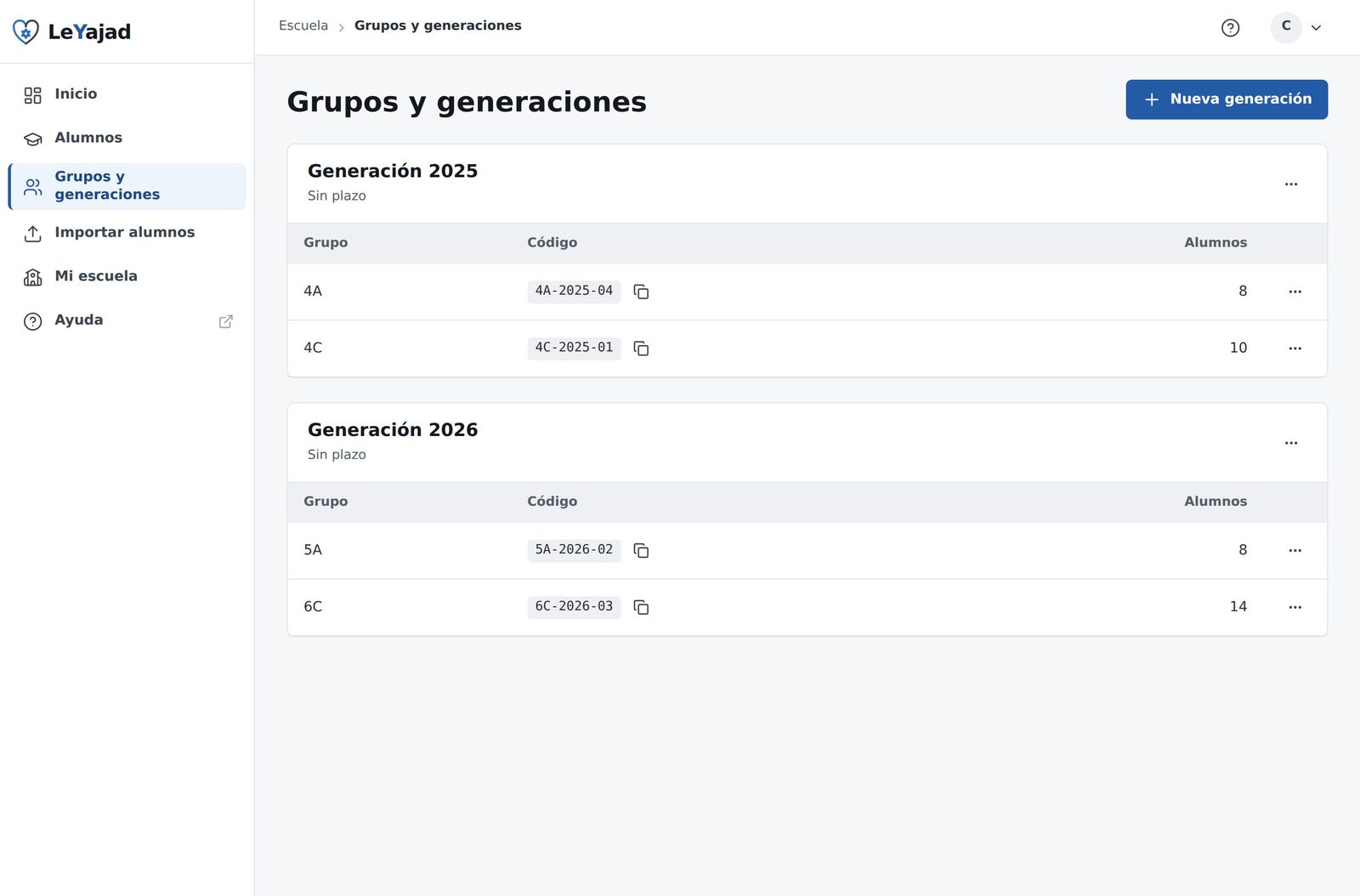The height and width of the screenshot is (896, 1360).
Task: Click the Generación 2025 heading
Action: click(x=393, y=171)
